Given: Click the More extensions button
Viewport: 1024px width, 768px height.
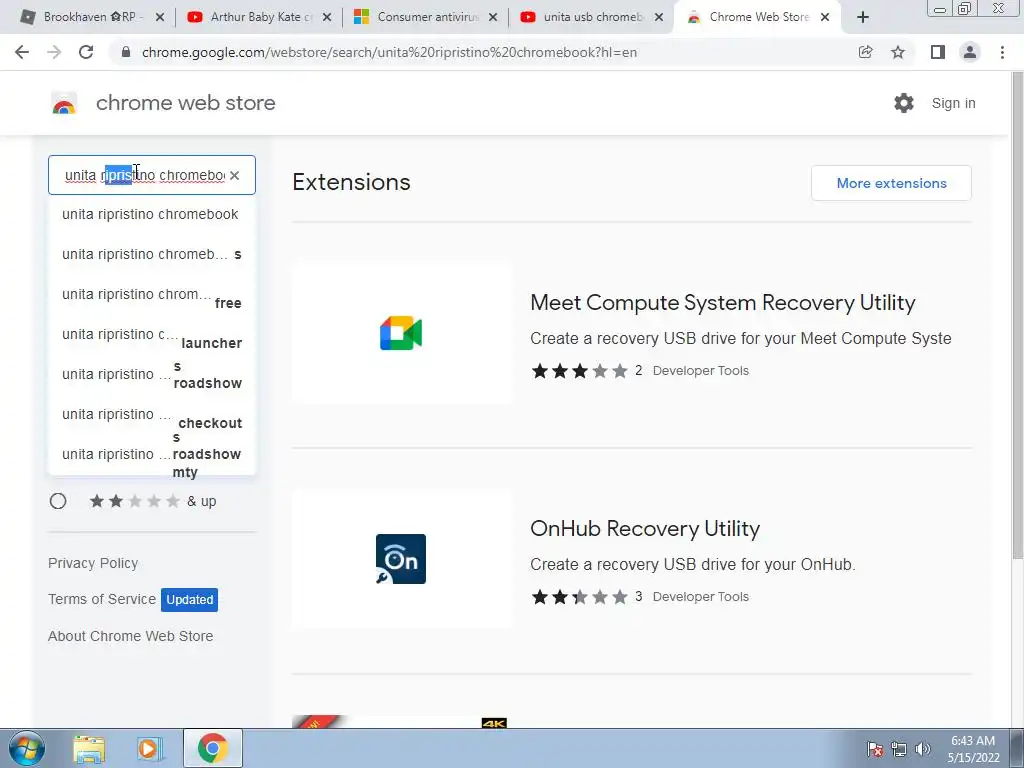Looking at the screenshot, I should tap(891, 183).
